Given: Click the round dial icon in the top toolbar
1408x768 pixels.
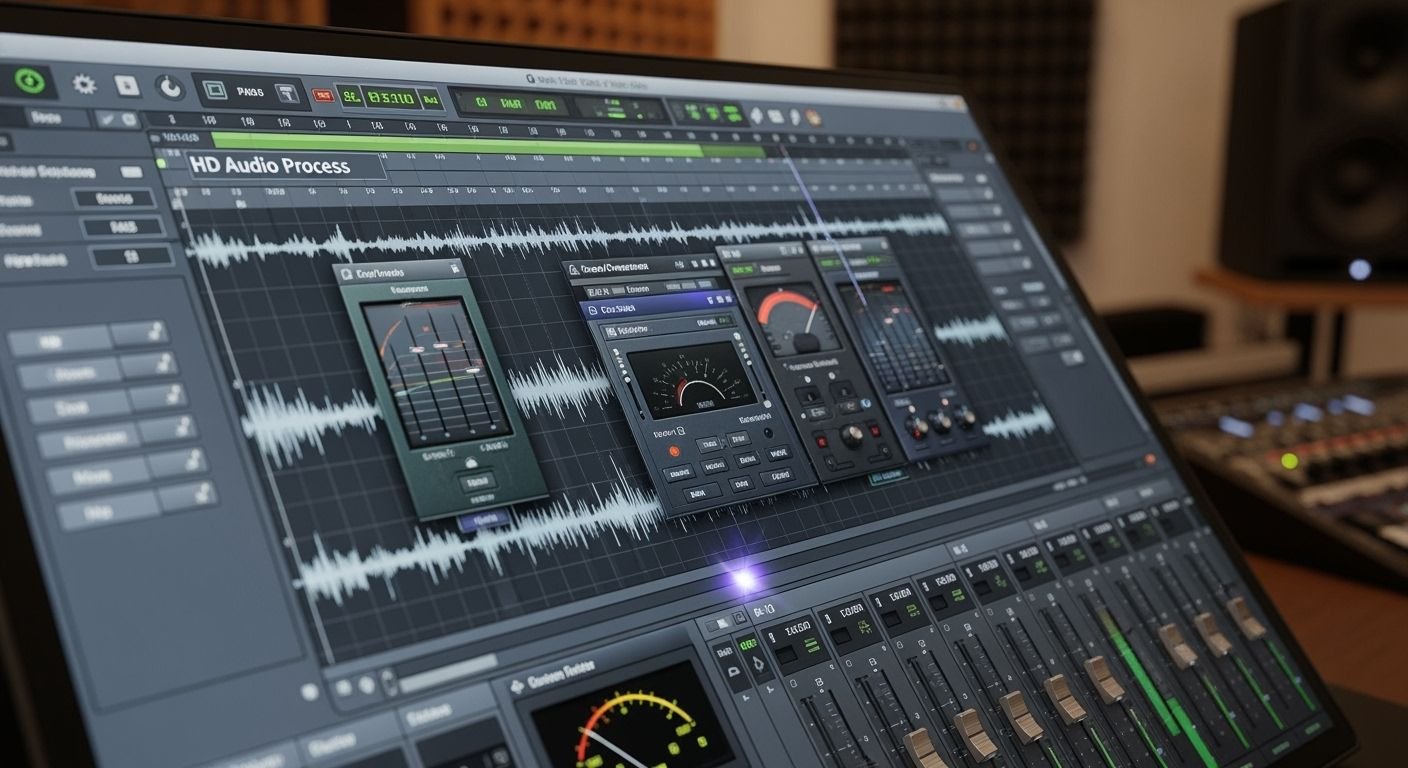Looking at the screenshot, I should tap(170, 88).
